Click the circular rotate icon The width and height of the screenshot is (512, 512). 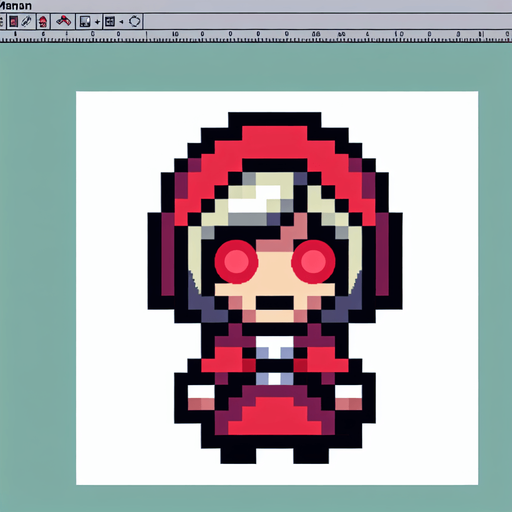(135, 21)
